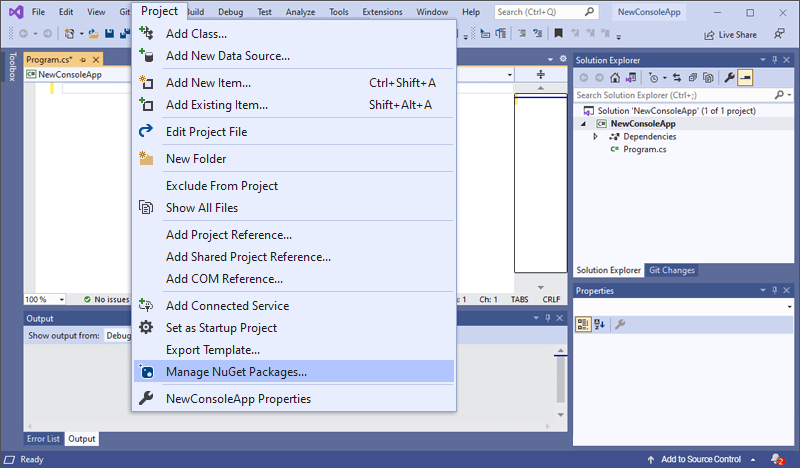This screenshot has width=800, height=468.
Task: Switch views icon in Solution Explorer toolbar
Action: 631,78
